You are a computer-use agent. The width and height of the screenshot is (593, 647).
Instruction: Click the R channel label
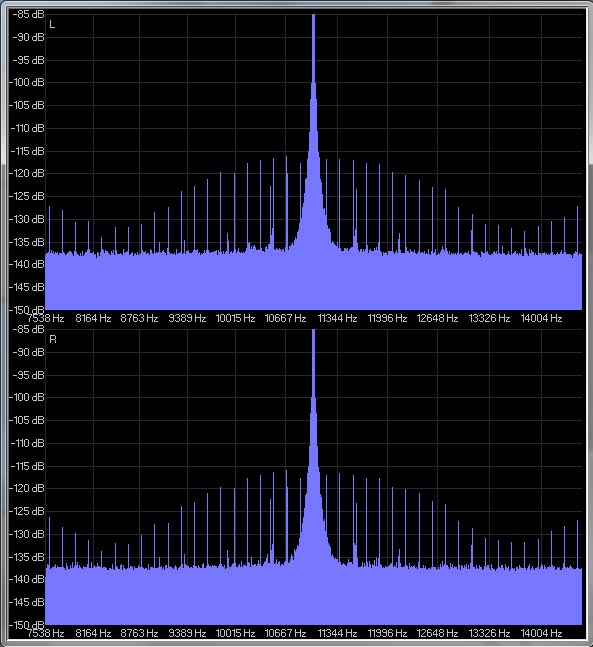coord(53,339)
